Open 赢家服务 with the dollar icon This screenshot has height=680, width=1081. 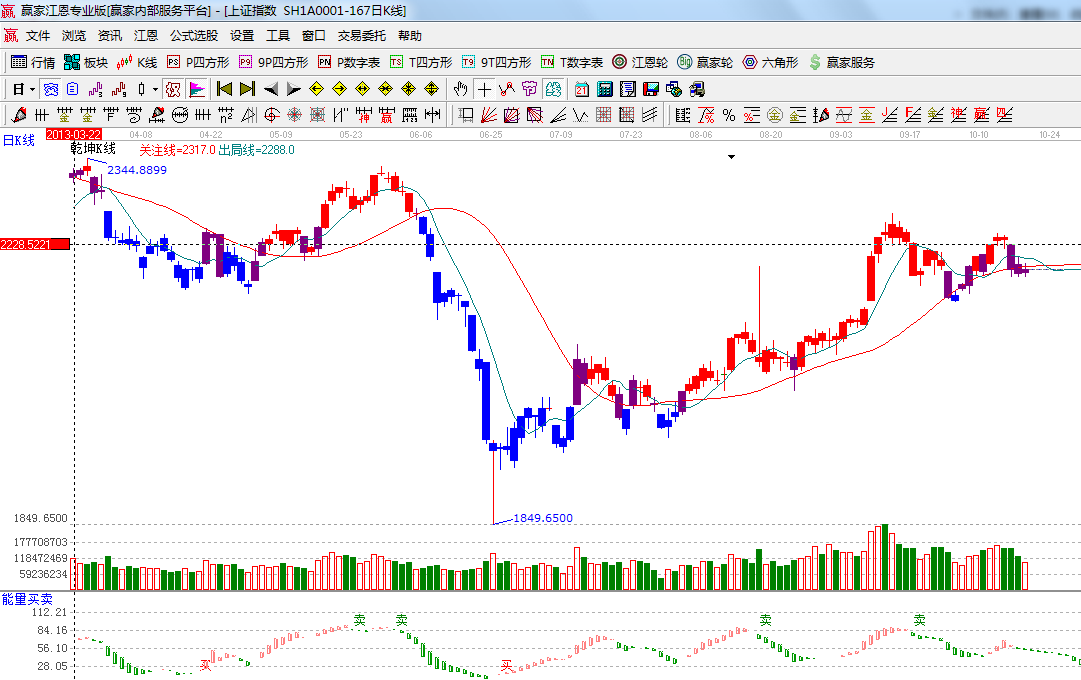841,62
